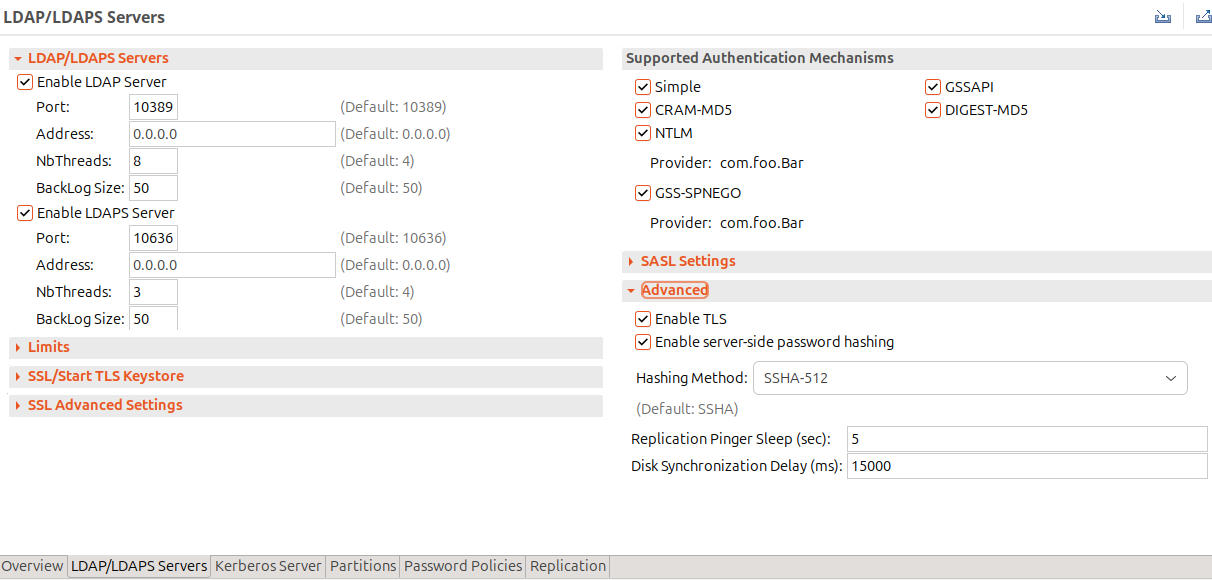Switch to the Kerberos Server tab
1212x580 pixels.
(x=268, y=566)
